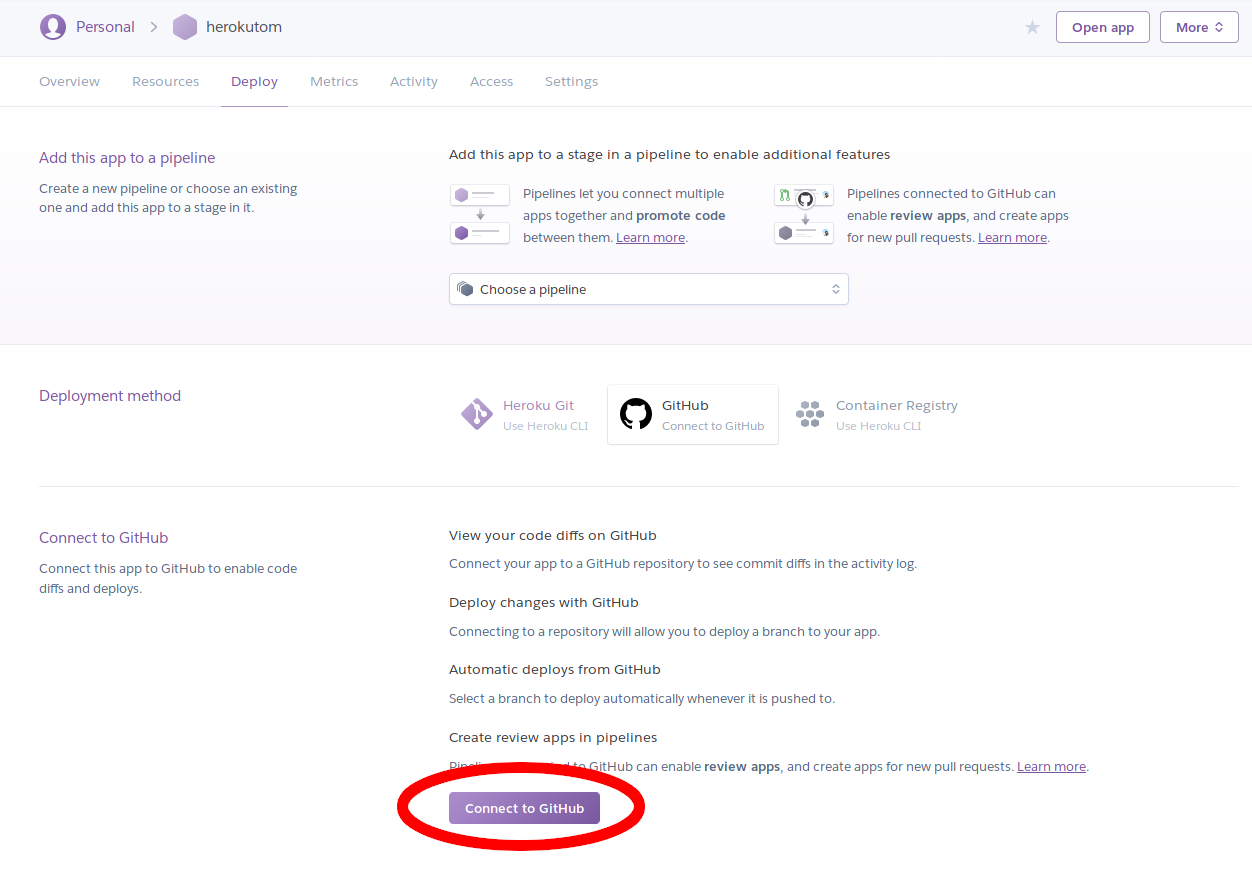Open the Choose a pipeline dropdown

(x=649, y=289)
